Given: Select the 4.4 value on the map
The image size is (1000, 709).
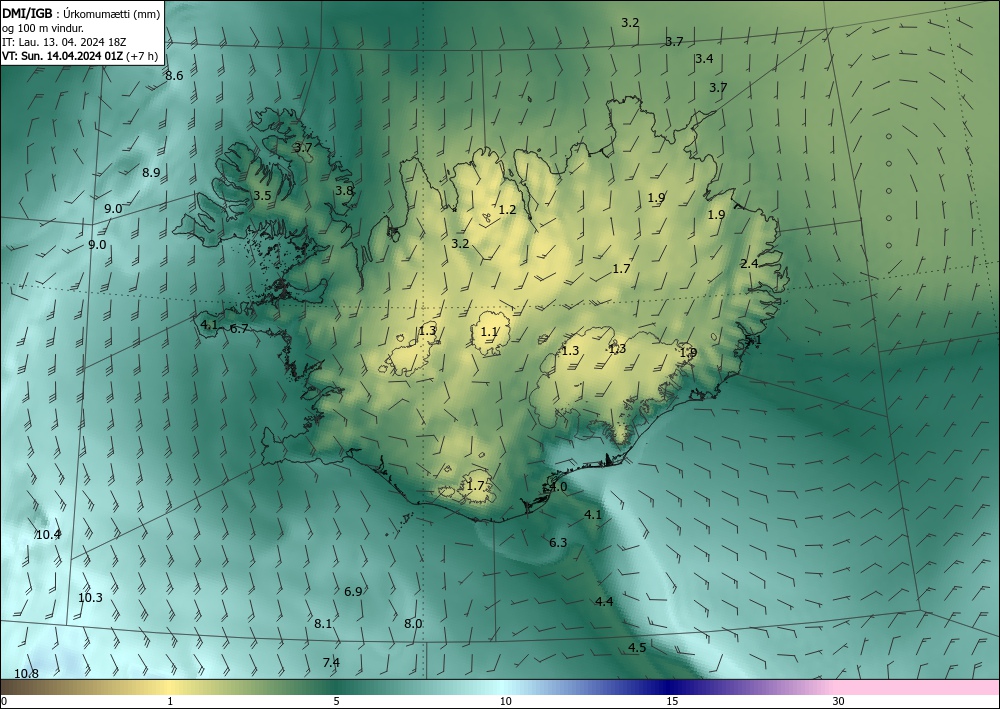Looking at the screenshot, I should (604, 601).
